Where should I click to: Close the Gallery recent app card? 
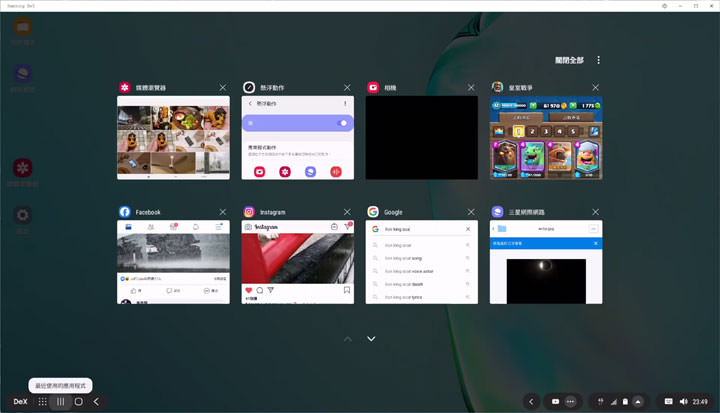(223, 87)
